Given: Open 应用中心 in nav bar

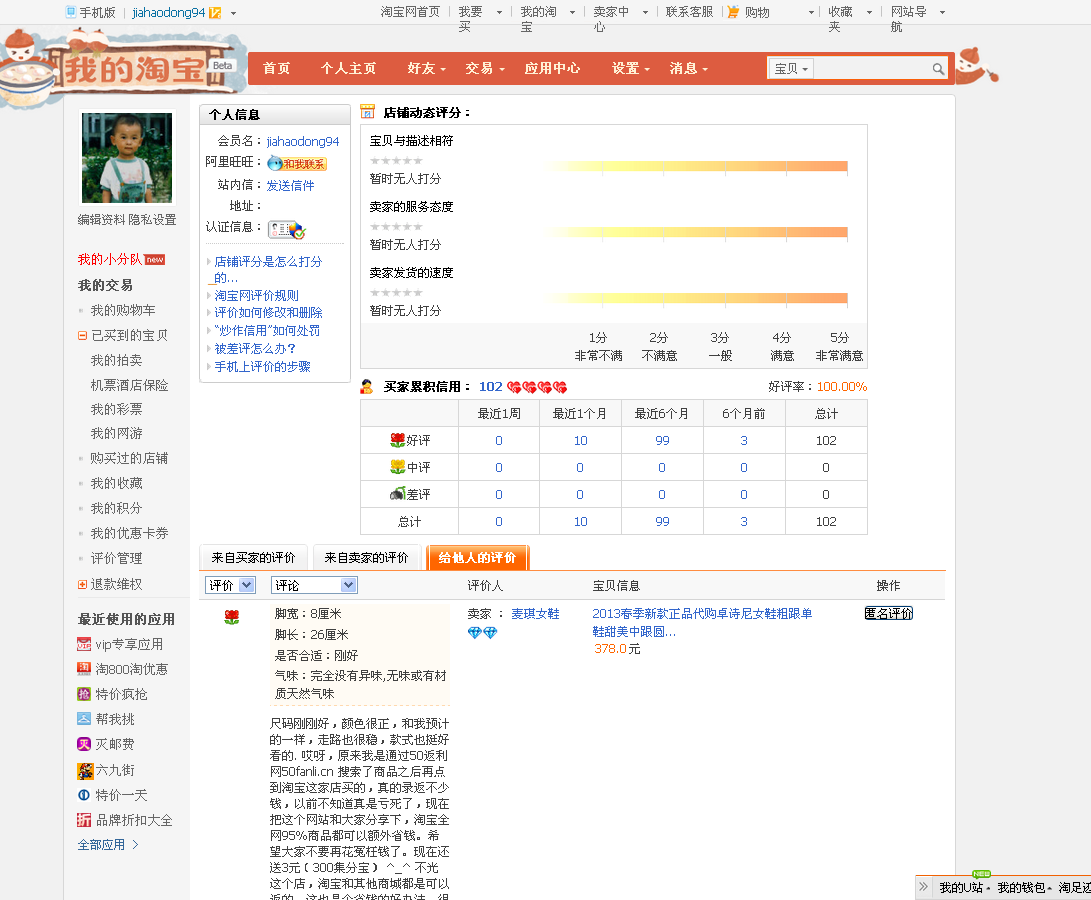Looking at the screenshot, I should (x=552, y=68).
